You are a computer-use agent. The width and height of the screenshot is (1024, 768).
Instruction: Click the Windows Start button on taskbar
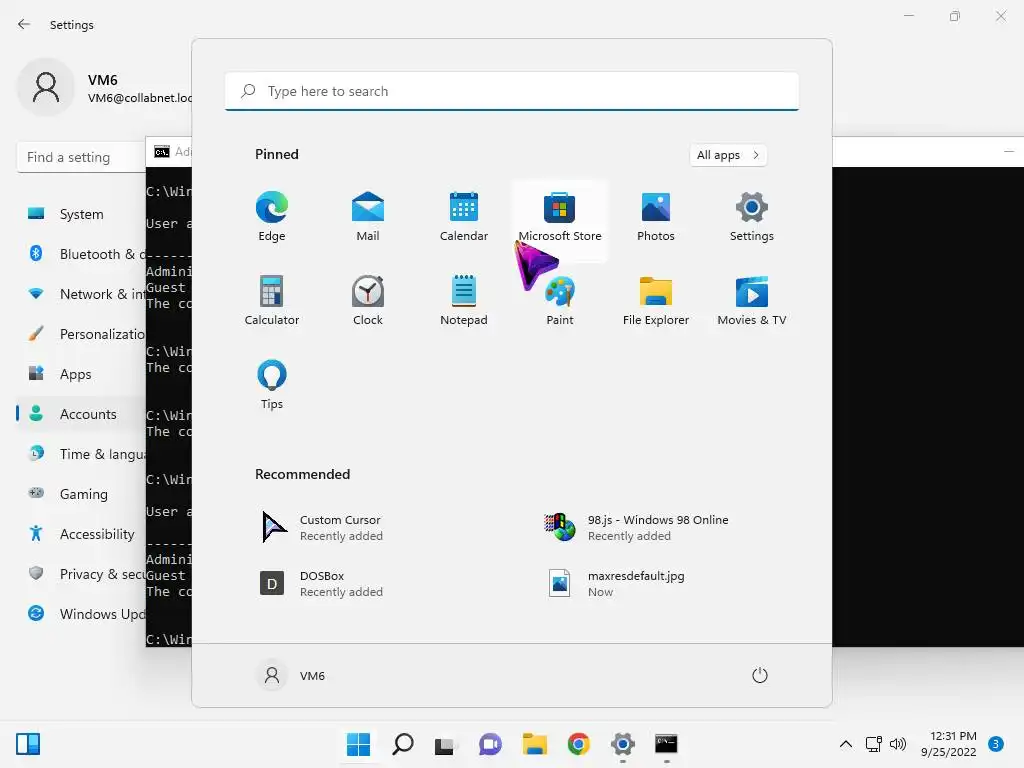(358, 744)
